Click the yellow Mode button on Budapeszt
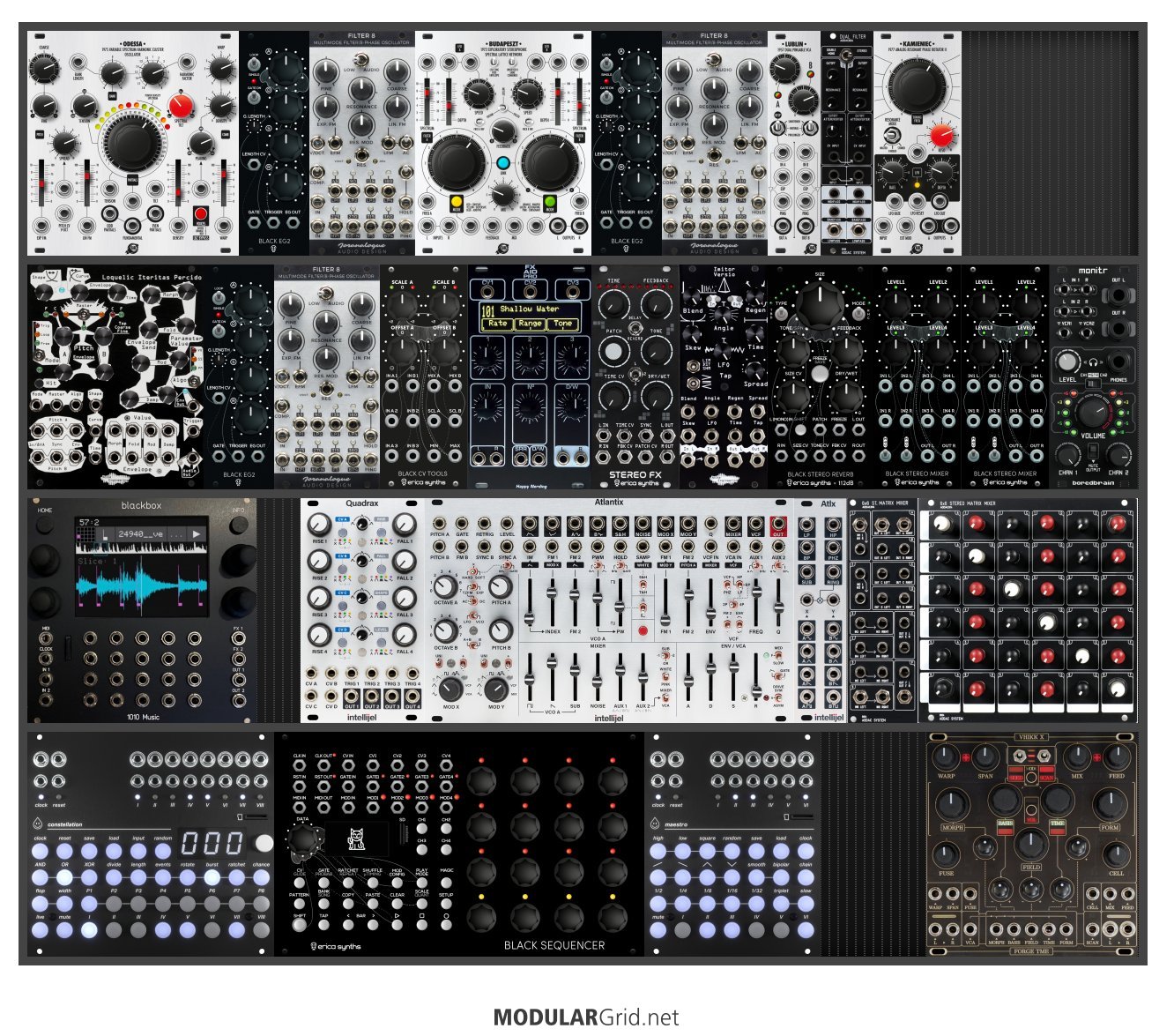1174x1036 pixels. click(x=457, y=202)
